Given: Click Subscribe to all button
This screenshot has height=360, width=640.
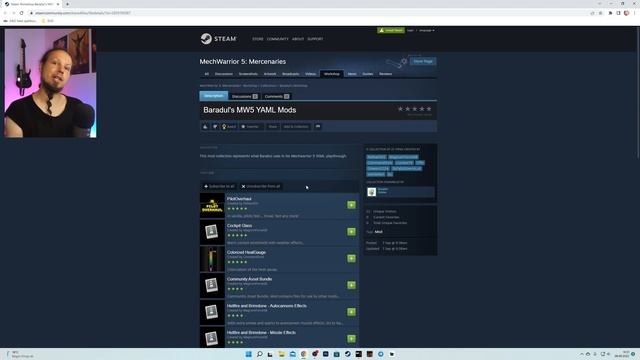Looking at the screenshot, I should [x=220, y=187].
